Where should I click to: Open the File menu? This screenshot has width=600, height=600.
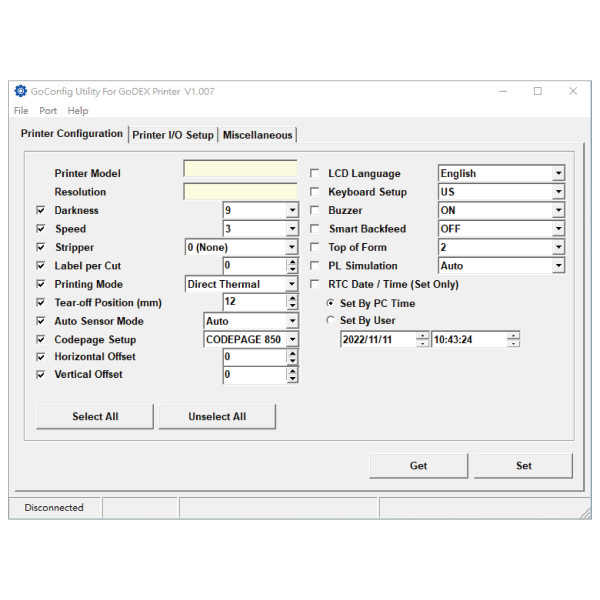click(21, 111)
